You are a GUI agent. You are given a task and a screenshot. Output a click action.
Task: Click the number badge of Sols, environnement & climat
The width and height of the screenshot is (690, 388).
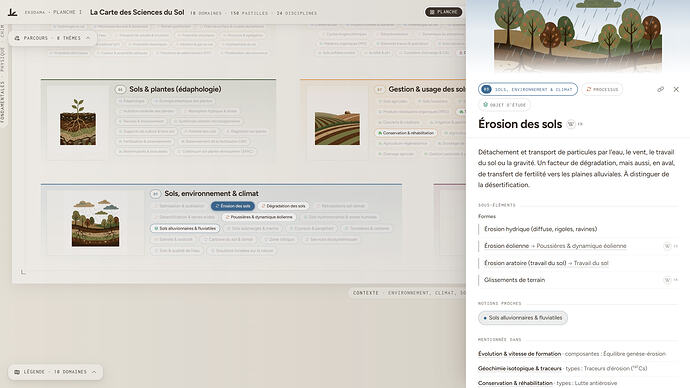pyautogui.click(x=155, y=194)
